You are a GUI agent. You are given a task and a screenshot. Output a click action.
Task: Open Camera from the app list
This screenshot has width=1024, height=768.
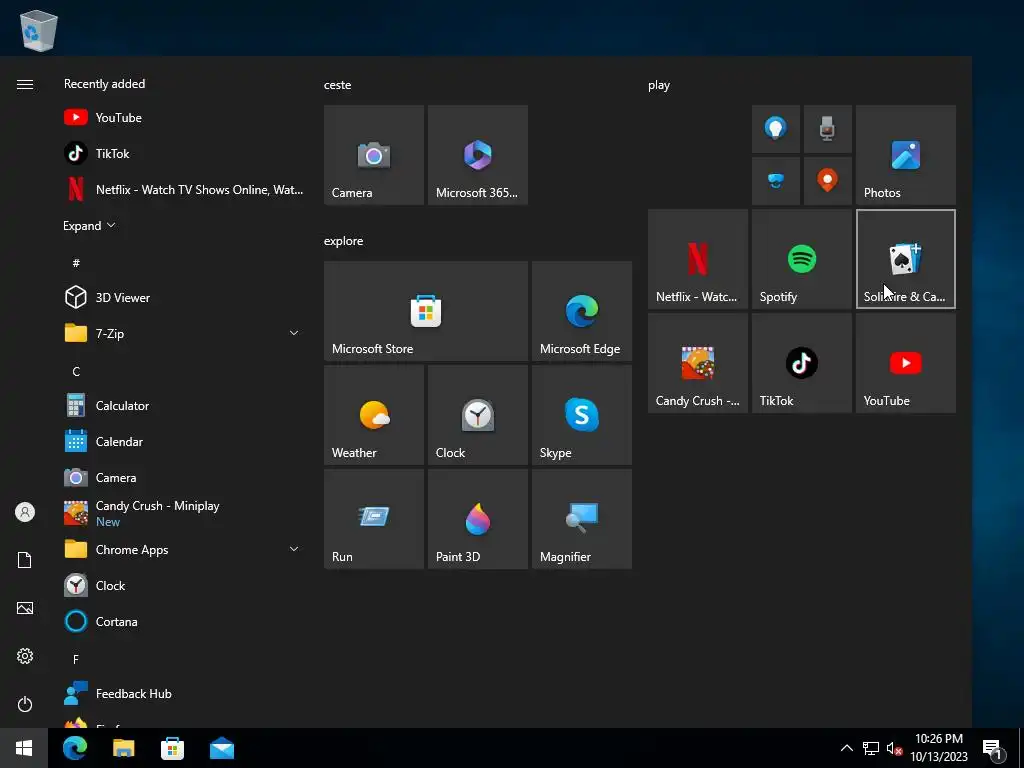tap(185, 477)
